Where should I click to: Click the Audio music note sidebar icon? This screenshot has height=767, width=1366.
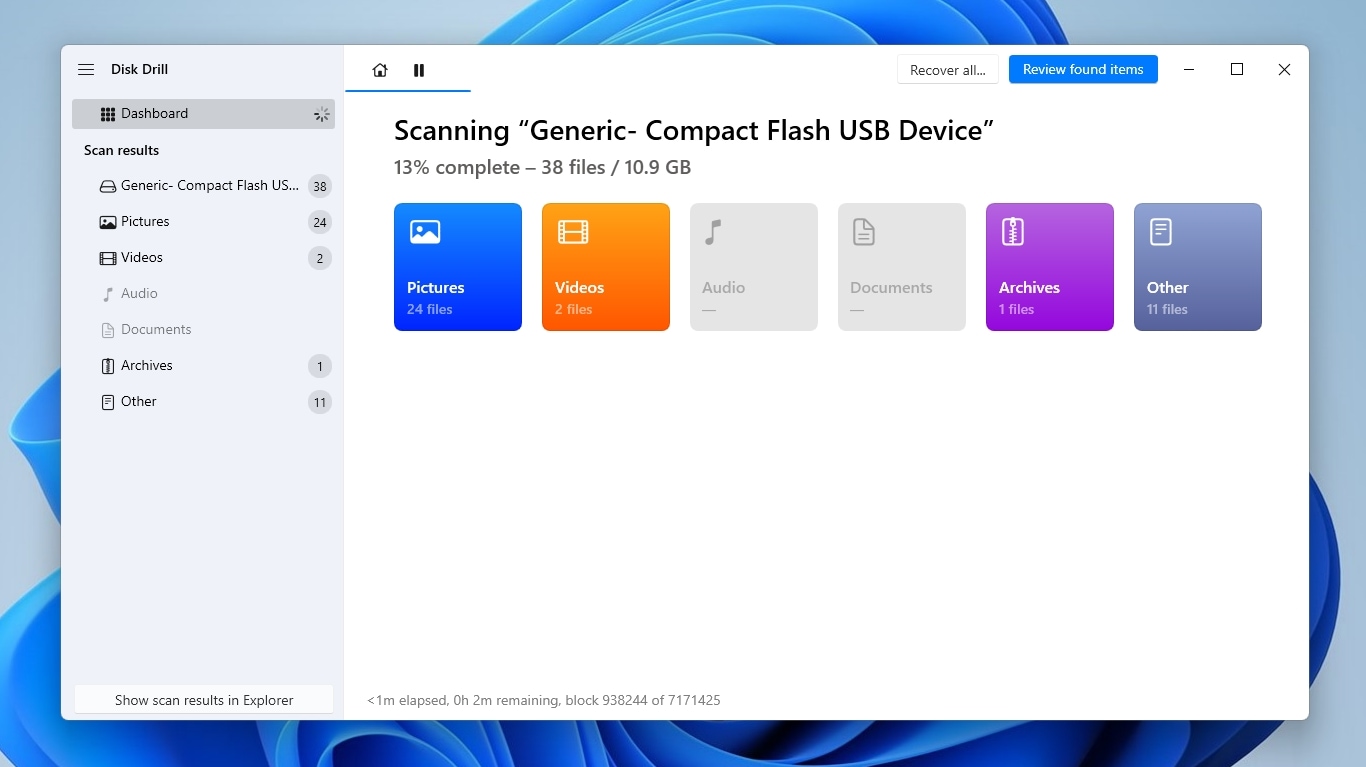pyautogui.click(x=108, y=294)
